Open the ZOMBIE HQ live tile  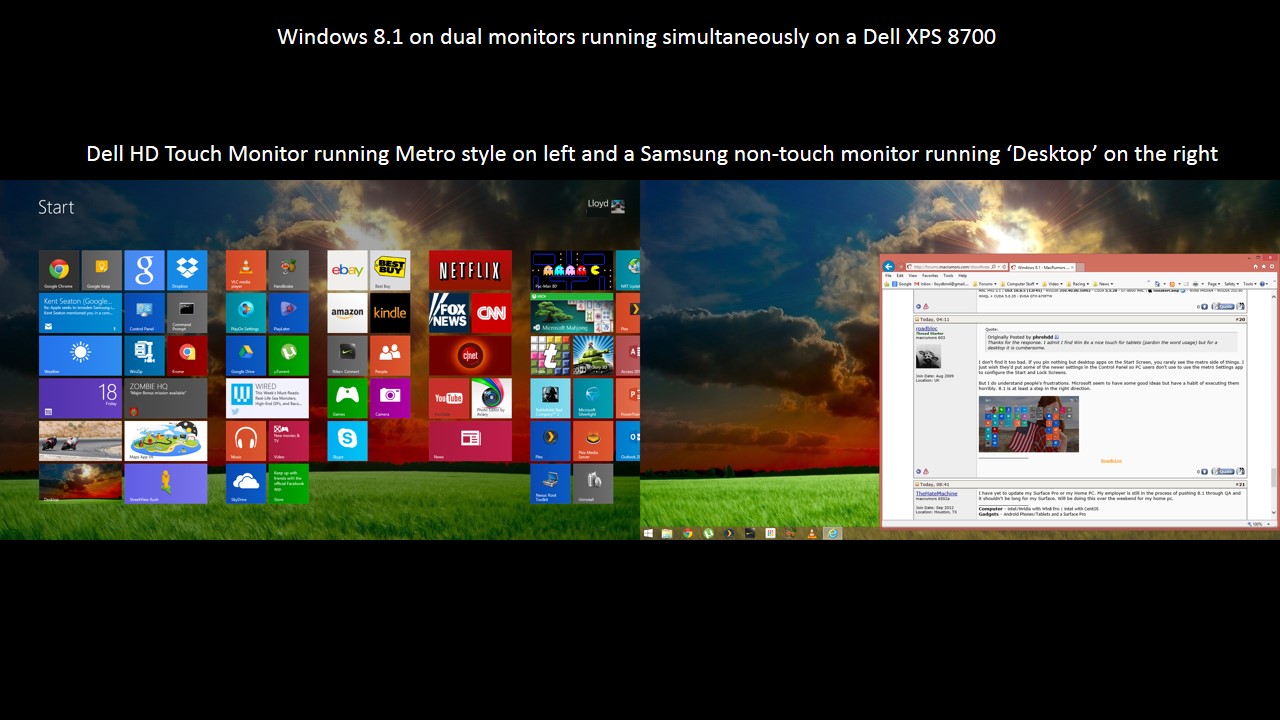click(166, 398)
